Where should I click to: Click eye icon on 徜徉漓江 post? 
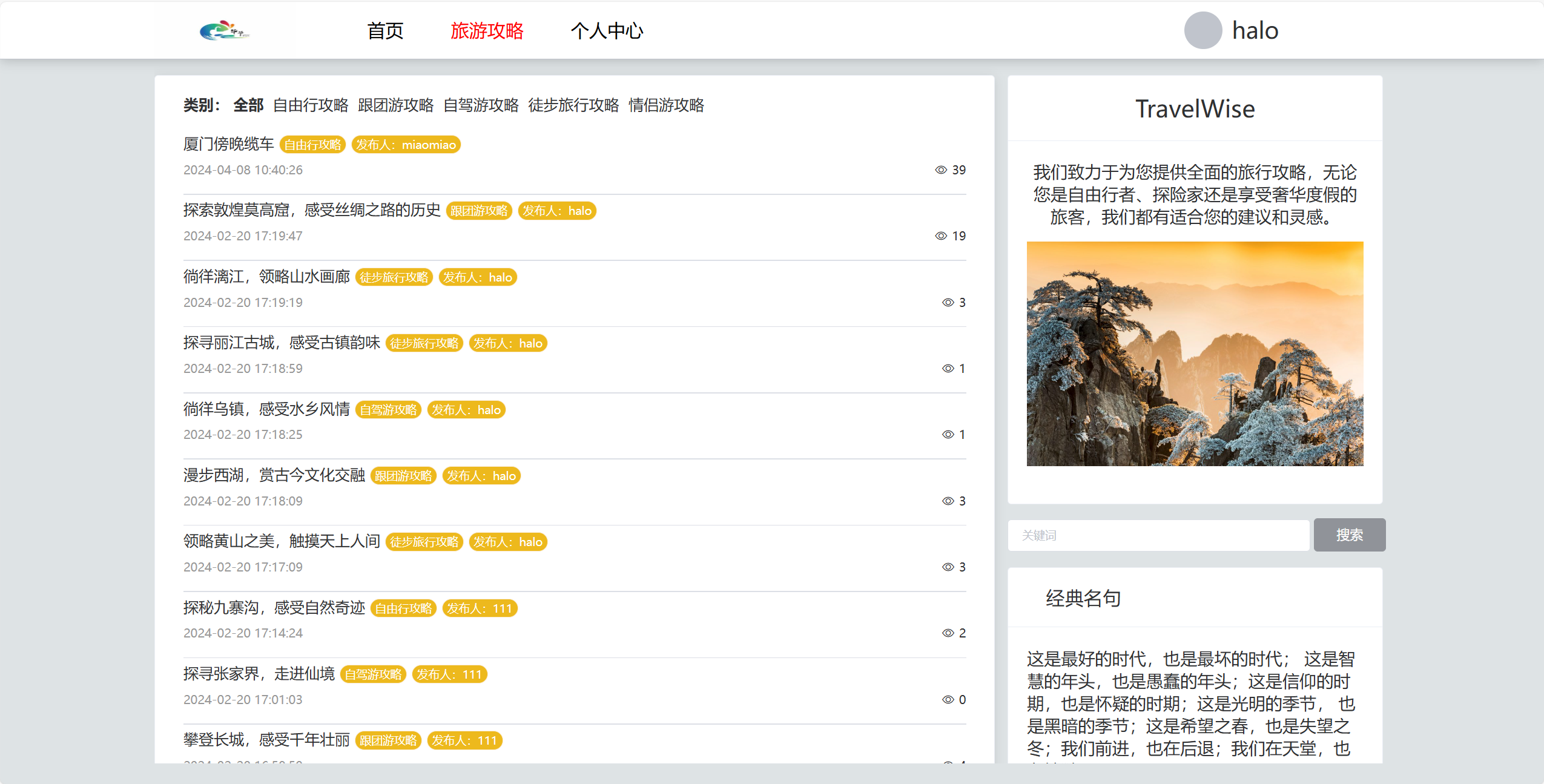948,303
